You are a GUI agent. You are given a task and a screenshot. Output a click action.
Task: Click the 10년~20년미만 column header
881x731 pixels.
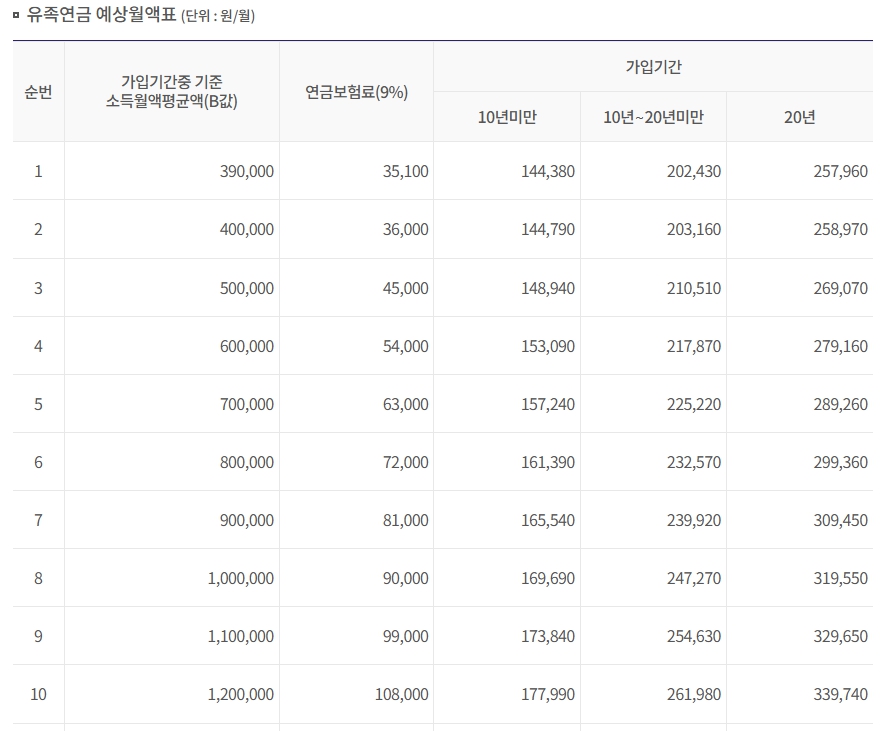pyautogui.click(x=653, y=117)
